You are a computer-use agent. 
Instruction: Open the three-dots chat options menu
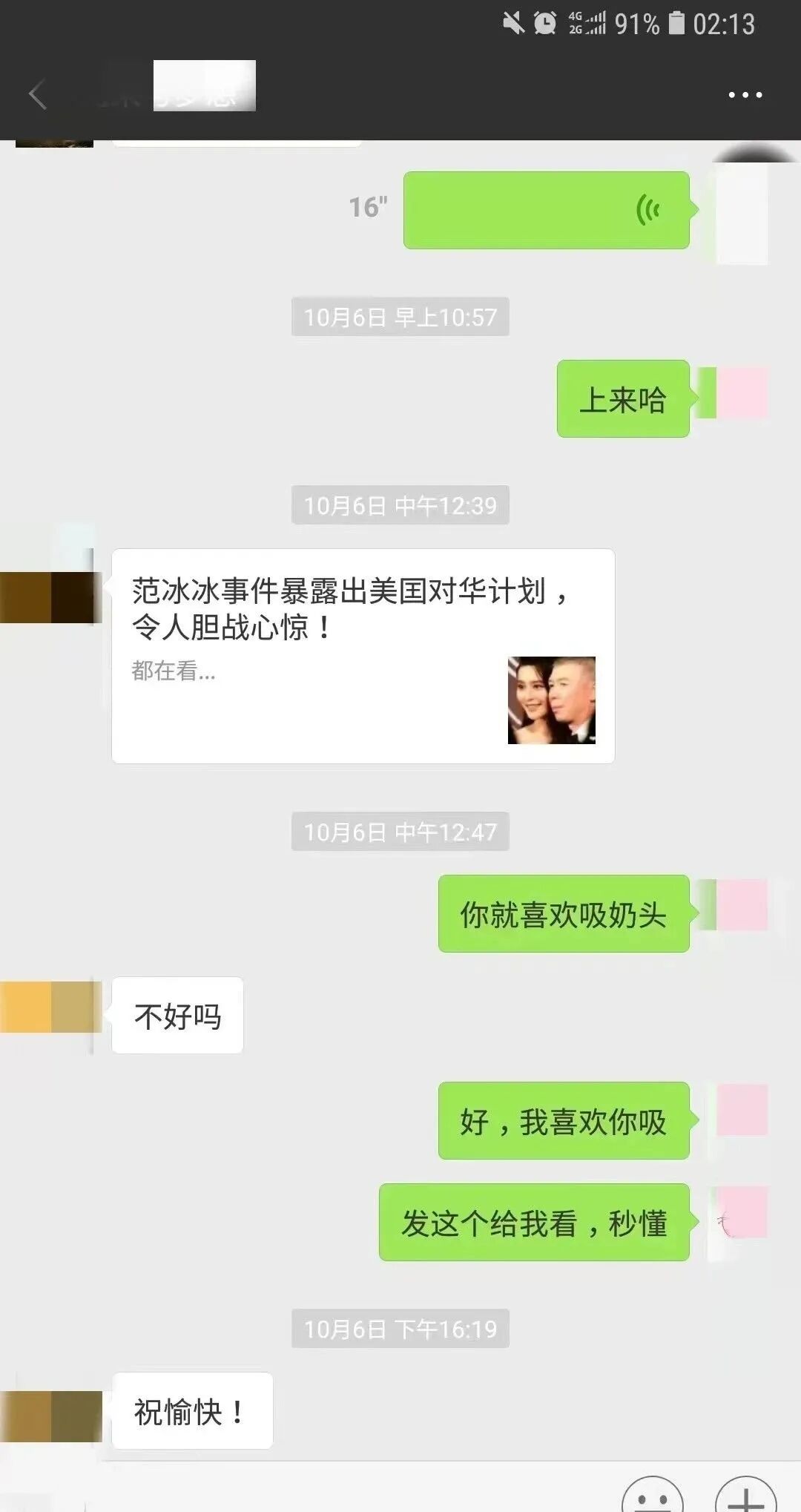click(745, 95)
